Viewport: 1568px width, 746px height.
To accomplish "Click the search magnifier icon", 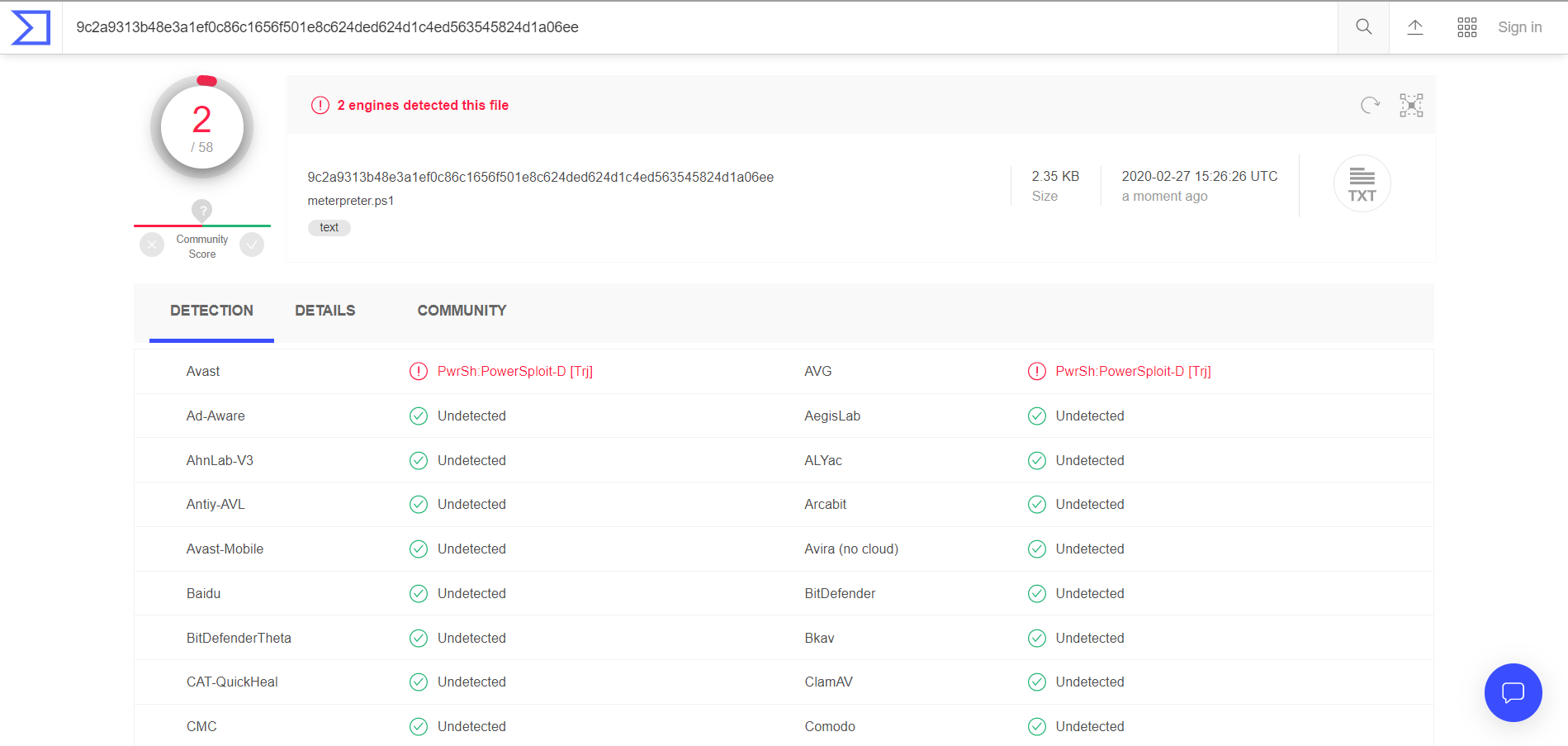I will pyautogui.click(x=1363, y=27).
